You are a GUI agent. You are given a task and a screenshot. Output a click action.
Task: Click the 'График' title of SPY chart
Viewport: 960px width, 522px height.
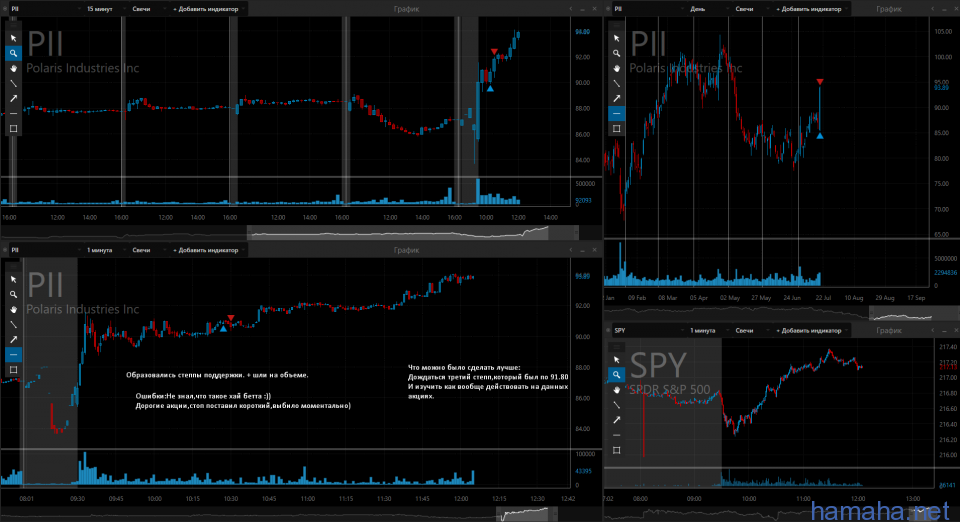click(x=888, y=330)
